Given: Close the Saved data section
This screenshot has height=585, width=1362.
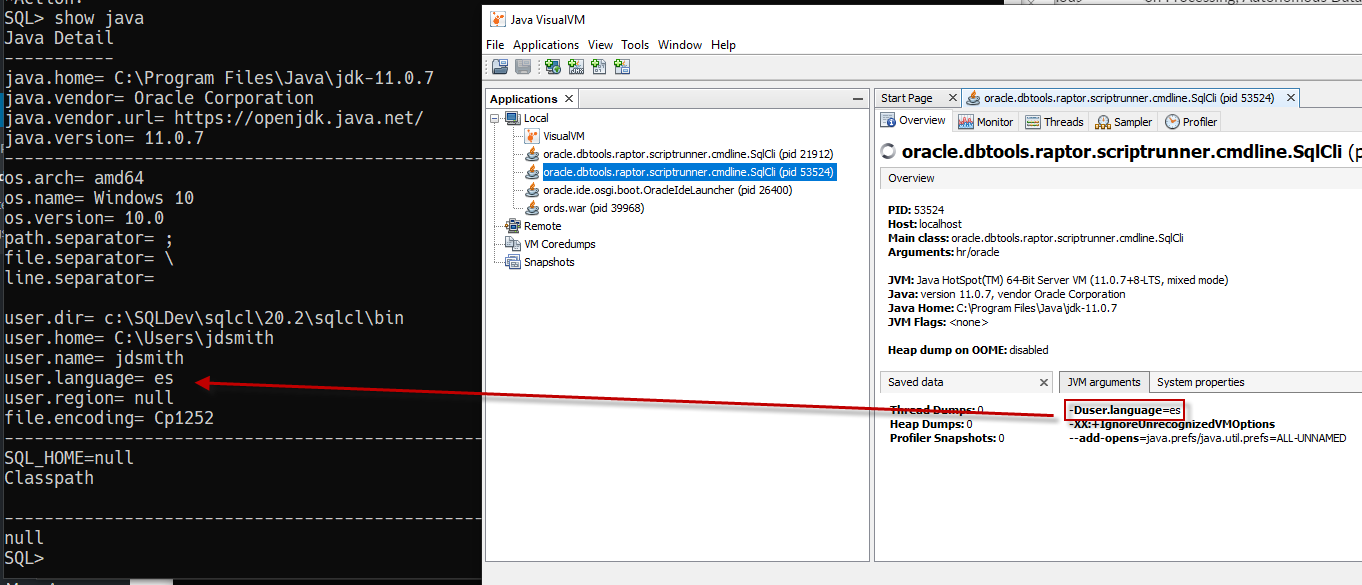Looking at the screenshot, I should (x=1043, y=382).
